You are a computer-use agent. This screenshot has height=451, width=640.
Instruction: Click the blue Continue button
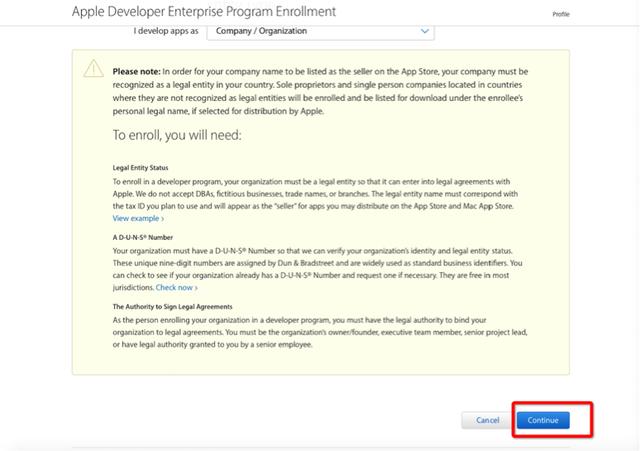[542, 420]
